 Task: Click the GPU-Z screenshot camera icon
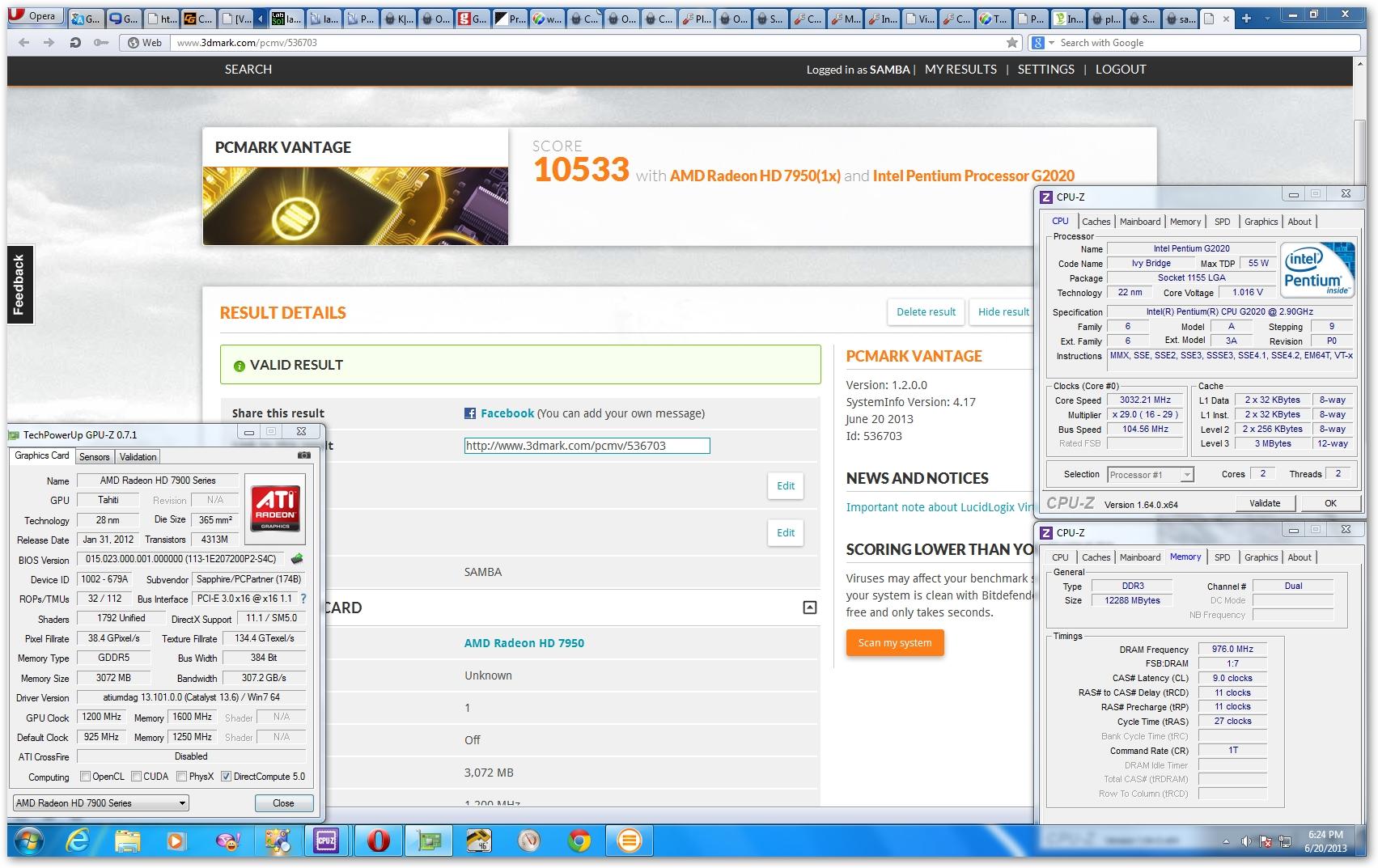click(x=304, y=455)
